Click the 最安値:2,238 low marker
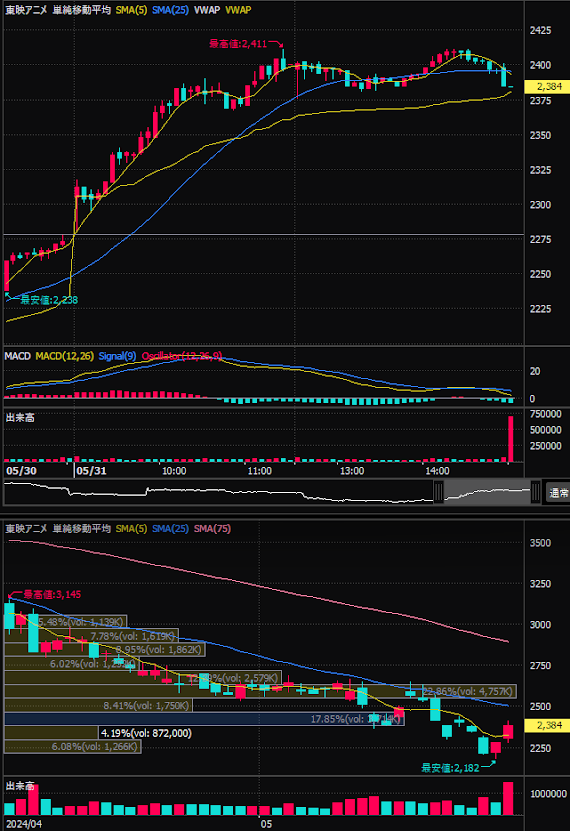This screenshot has height=831, width=570. pos(49,300)
